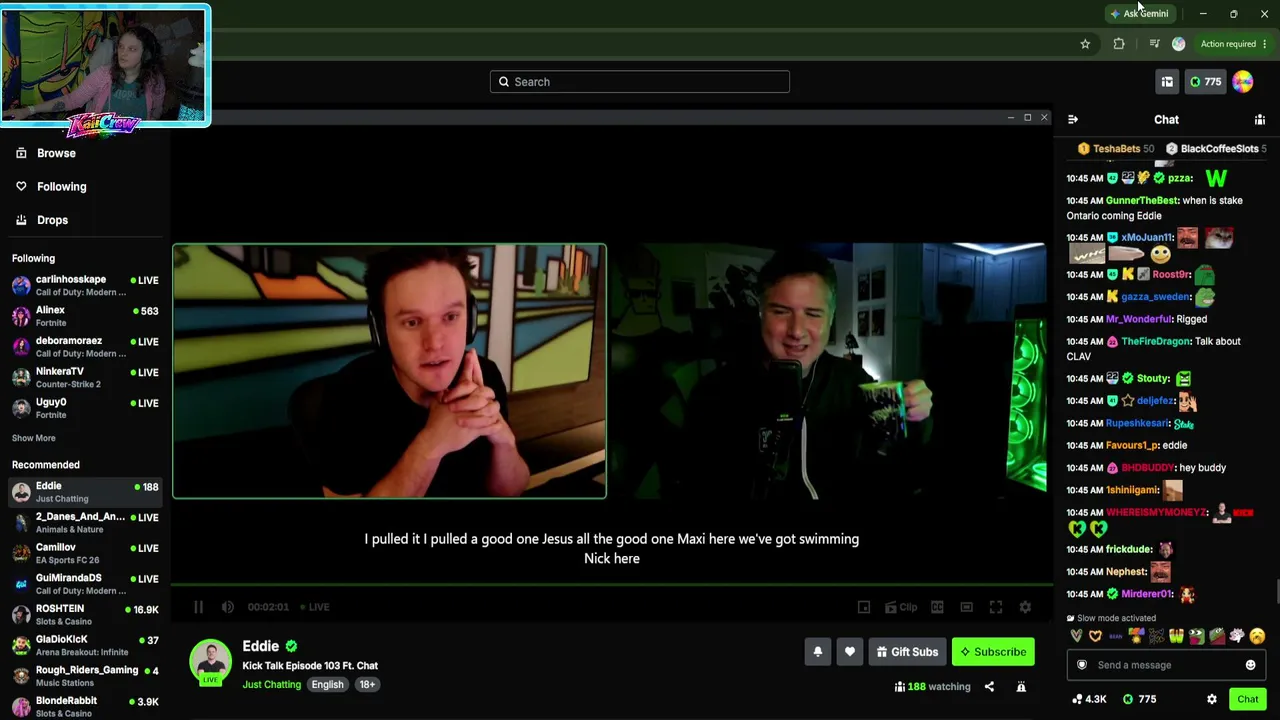Select the English language tag

(327, 685)
